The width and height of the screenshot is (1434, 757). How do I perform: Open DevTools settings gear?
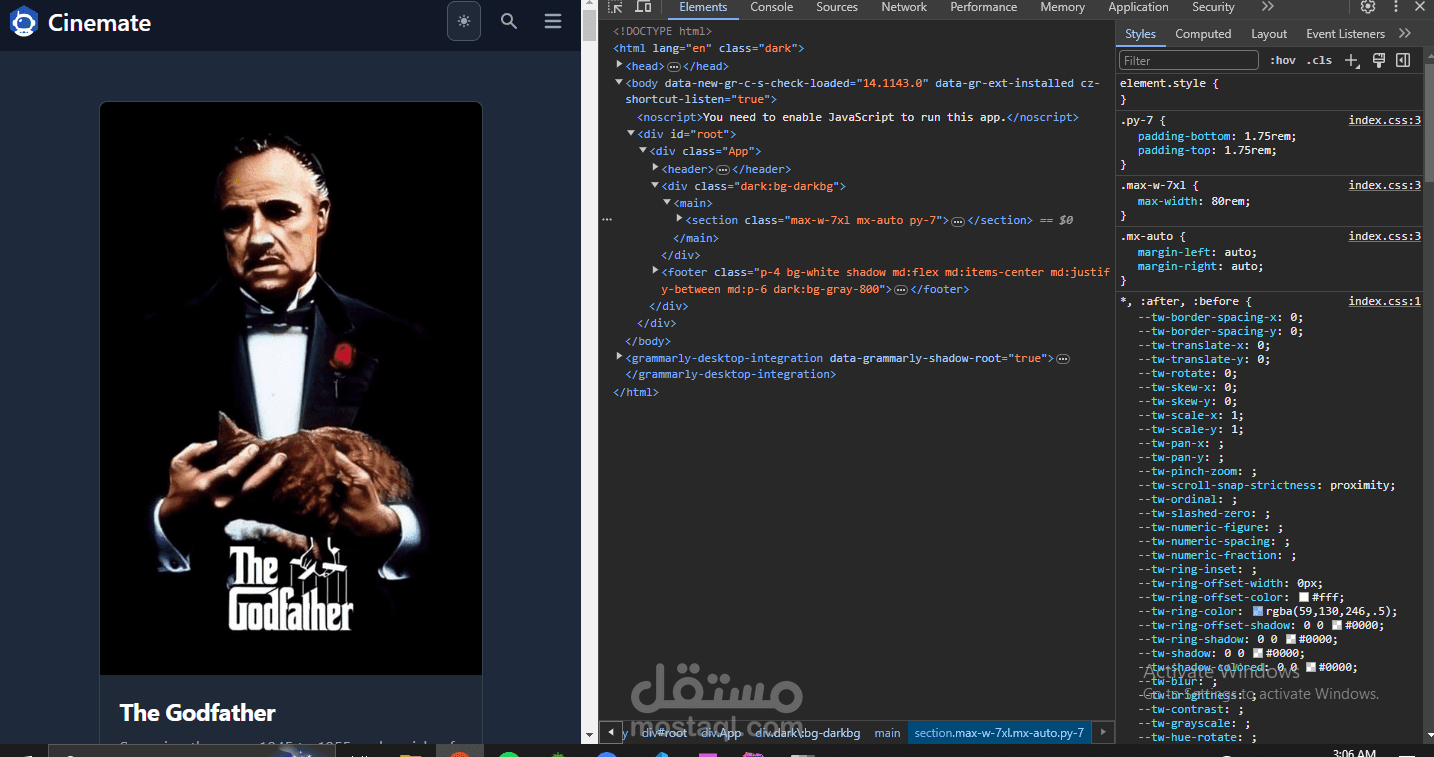[x=1368, y=7]
